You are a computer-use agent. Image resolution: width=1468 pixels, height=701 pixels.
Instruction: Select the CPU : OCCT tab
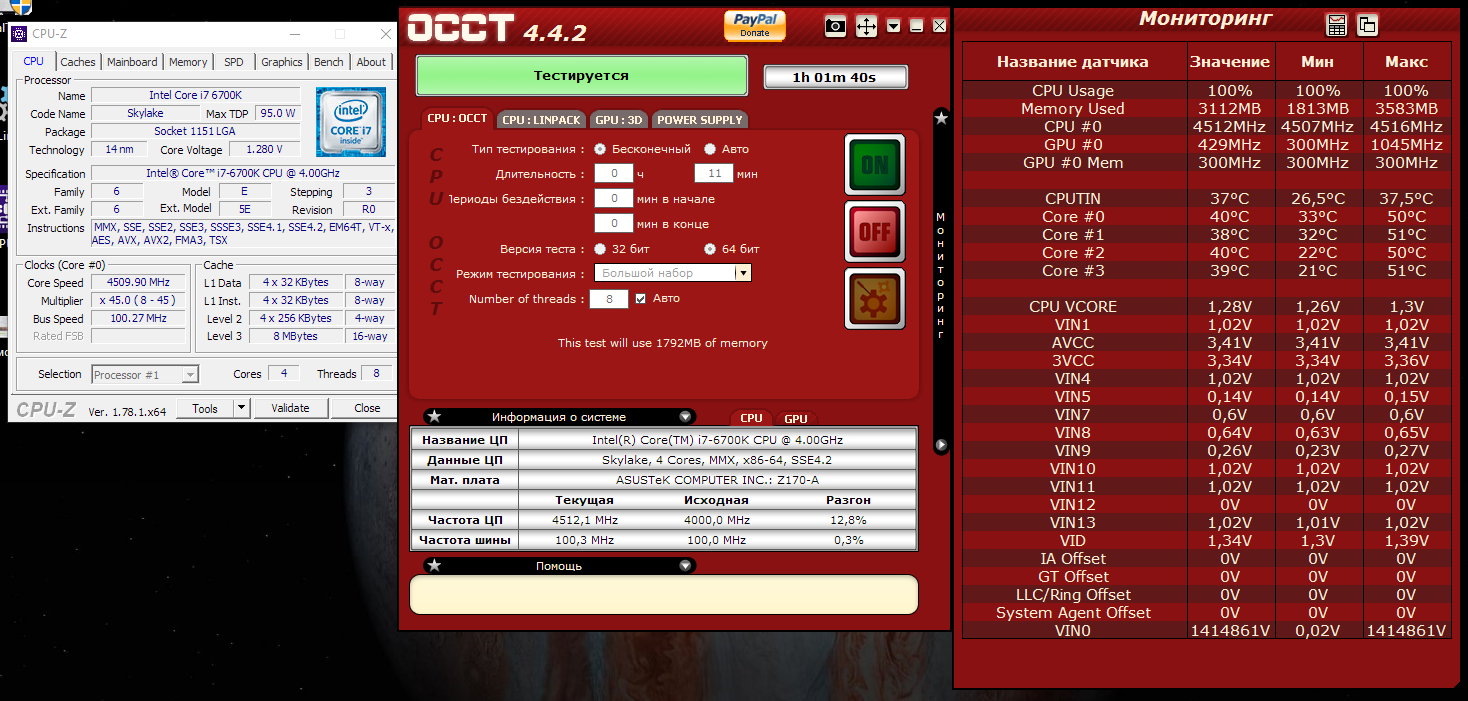[457, 118]
